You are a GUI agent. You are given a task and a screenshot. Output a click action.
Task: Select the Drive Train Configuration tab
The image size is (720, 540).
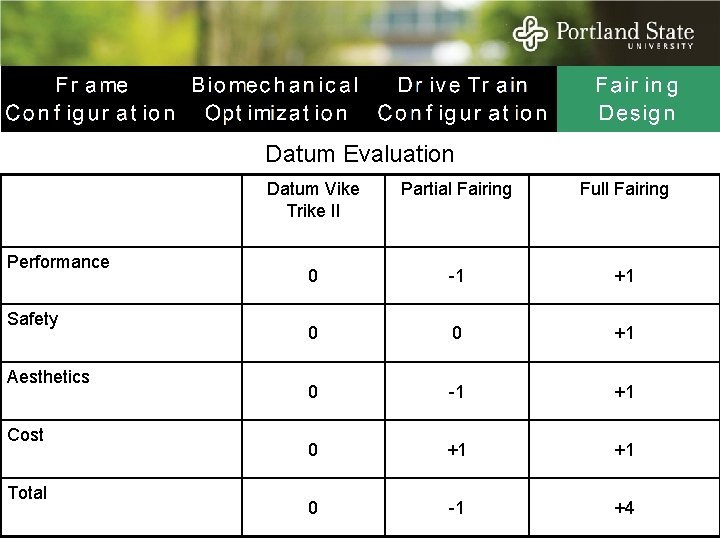coord(462,99)
